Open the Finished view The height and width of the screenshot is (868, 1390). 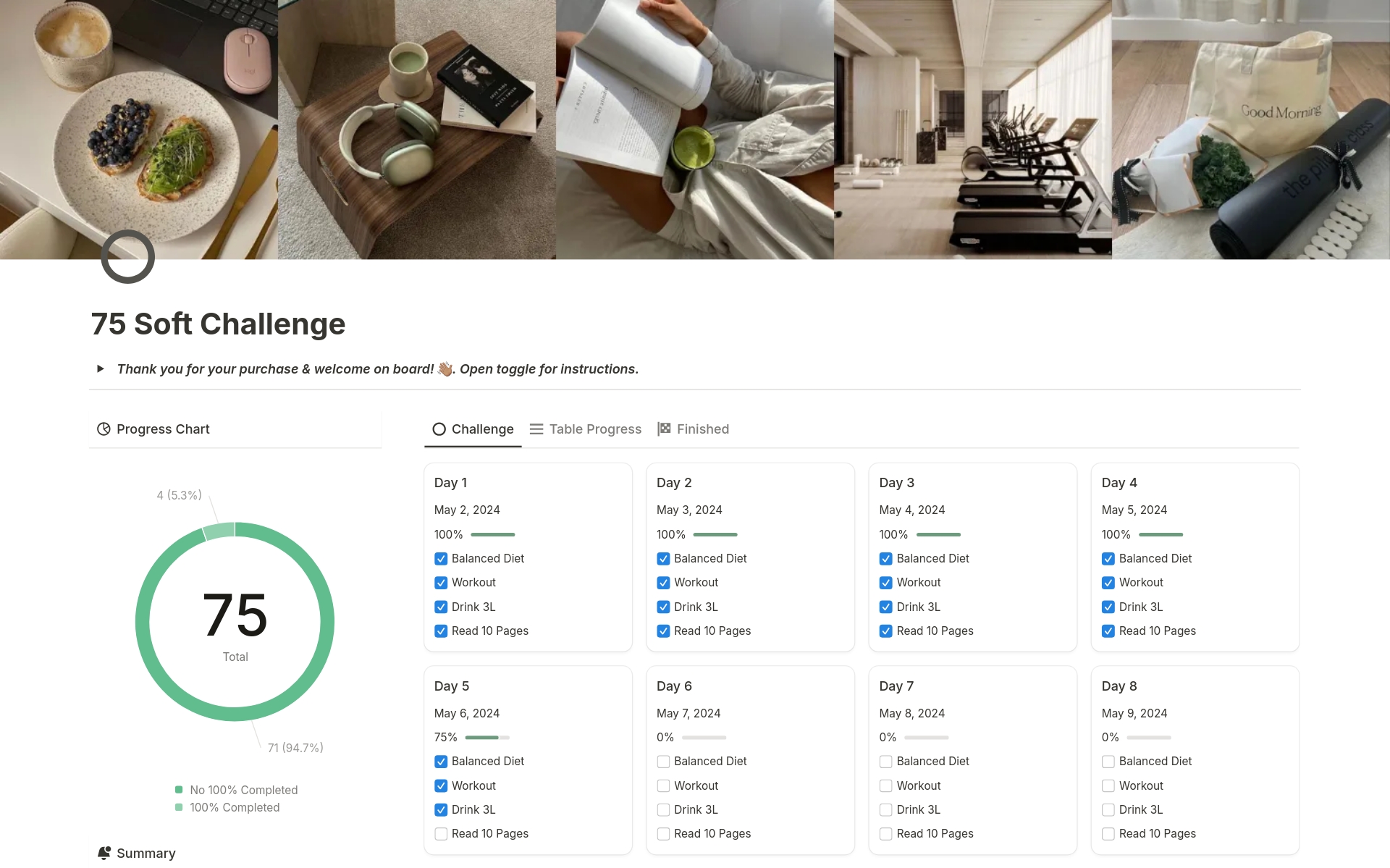(x=702, y=429)
